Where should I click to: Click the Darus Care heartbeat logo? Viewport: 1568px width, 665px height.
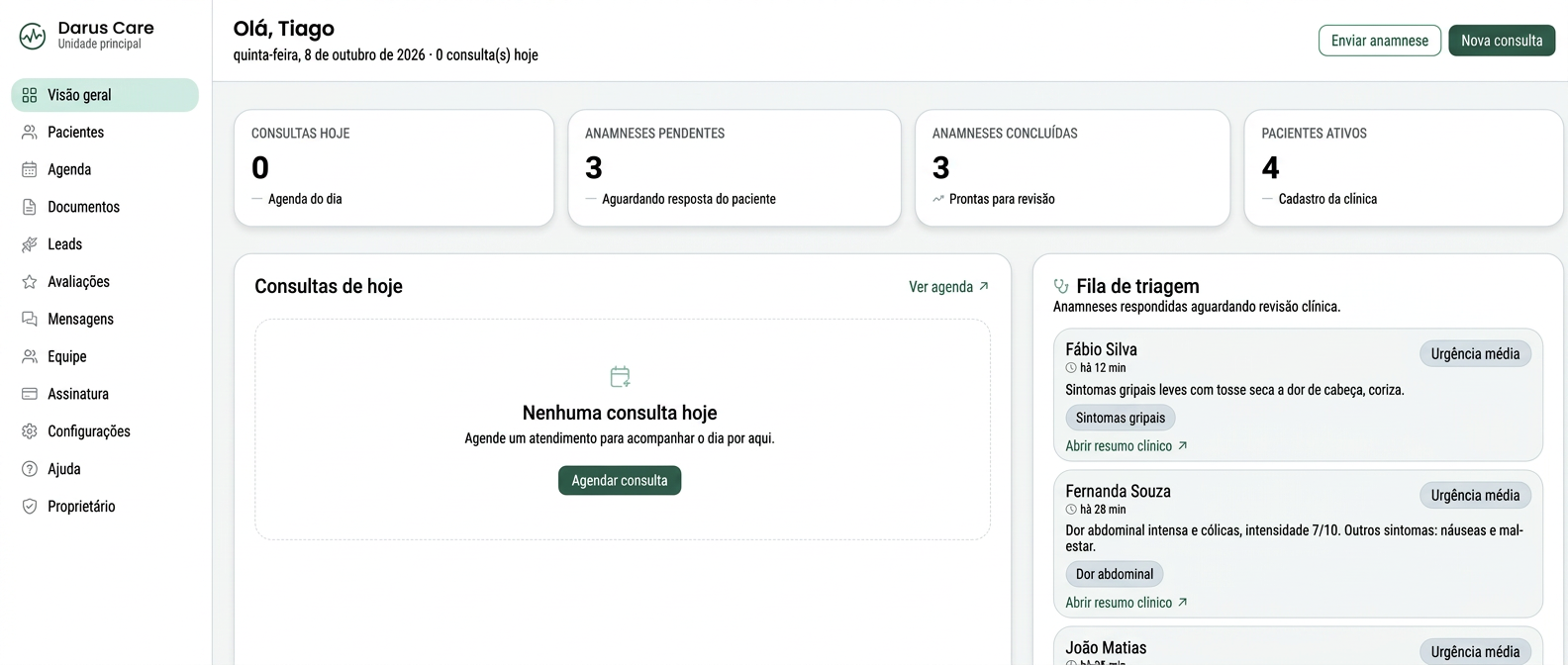coord(33,37)
